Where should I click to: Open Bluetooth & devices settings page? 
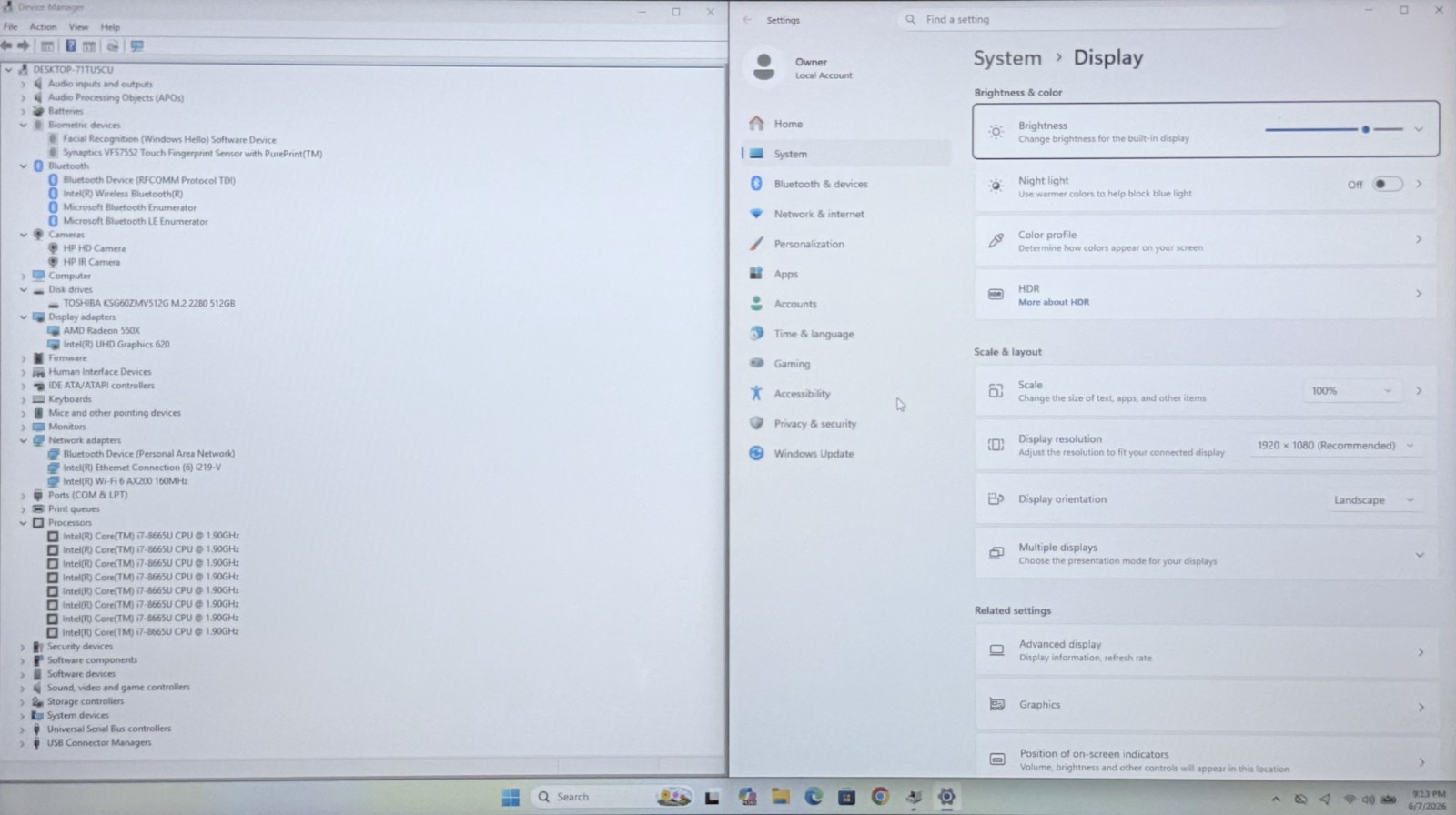(x=820, y=184)
